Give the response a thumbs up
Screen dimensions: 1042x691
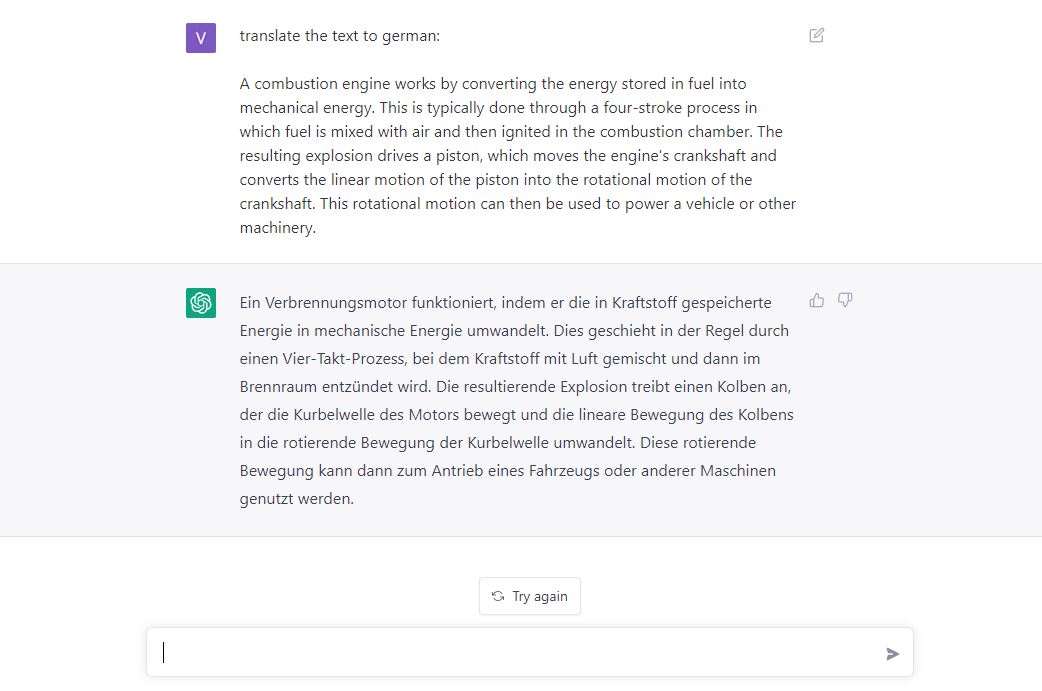coord(817,300)
